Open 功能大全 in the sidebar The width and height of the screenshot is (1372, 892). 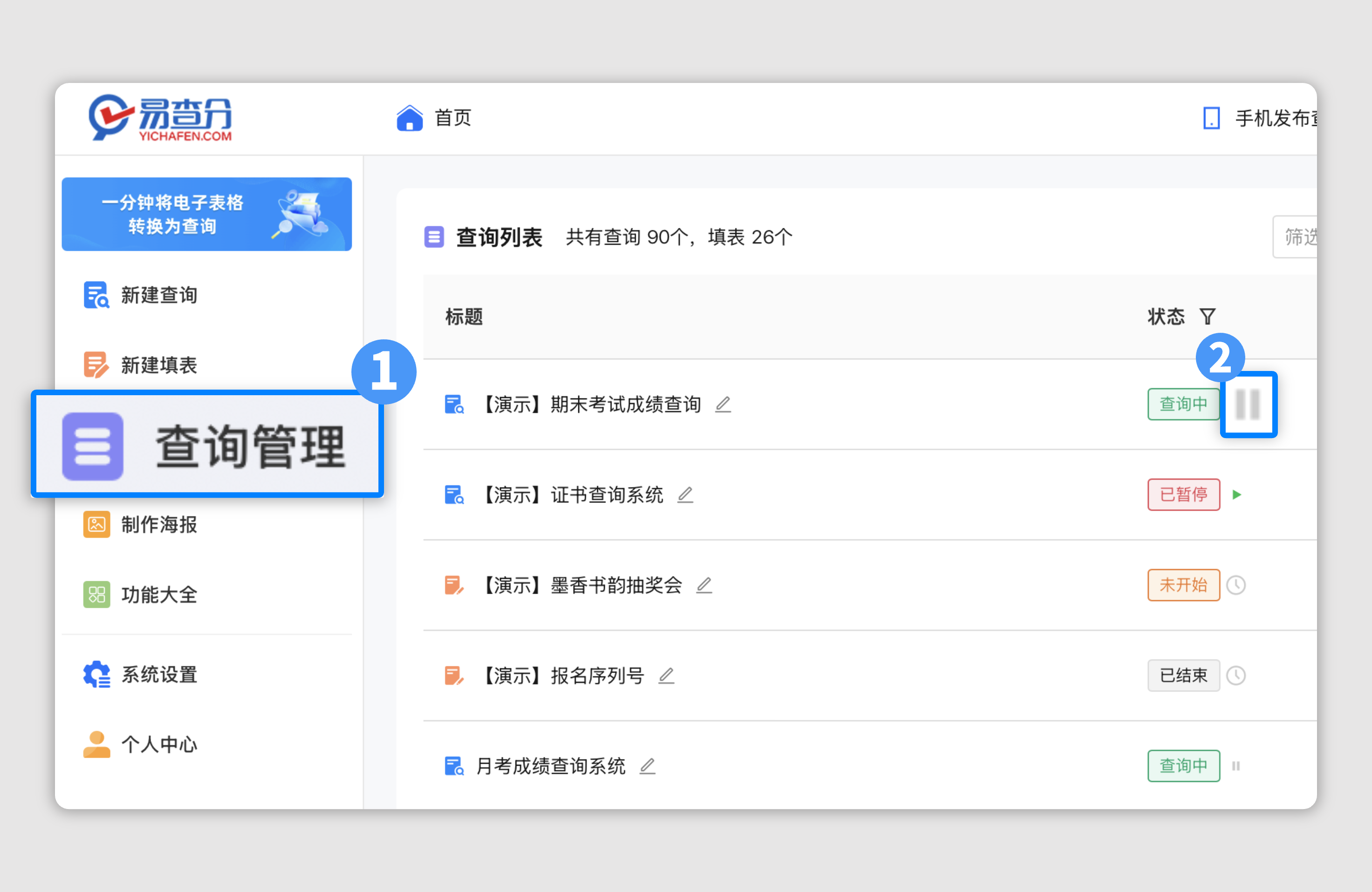coord(159,595)
